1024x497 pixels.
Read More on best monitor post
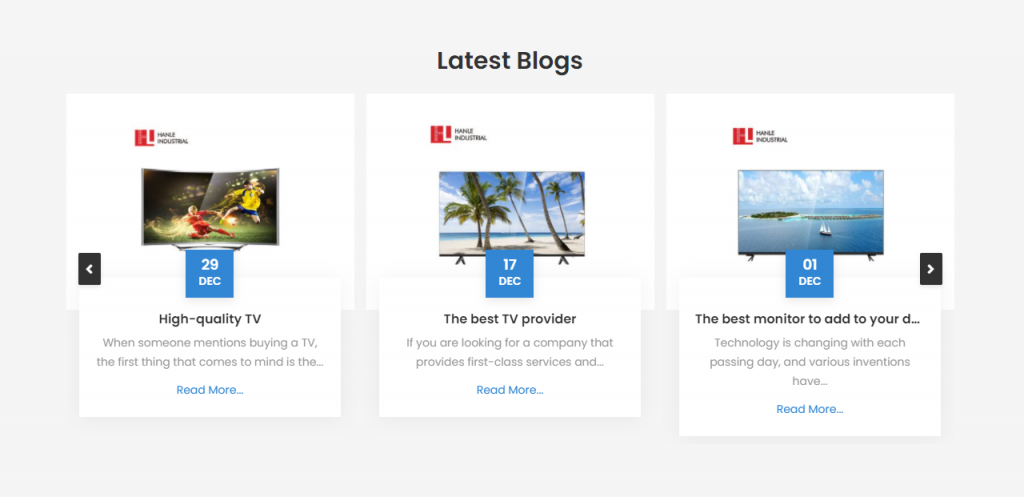point(809,409)
